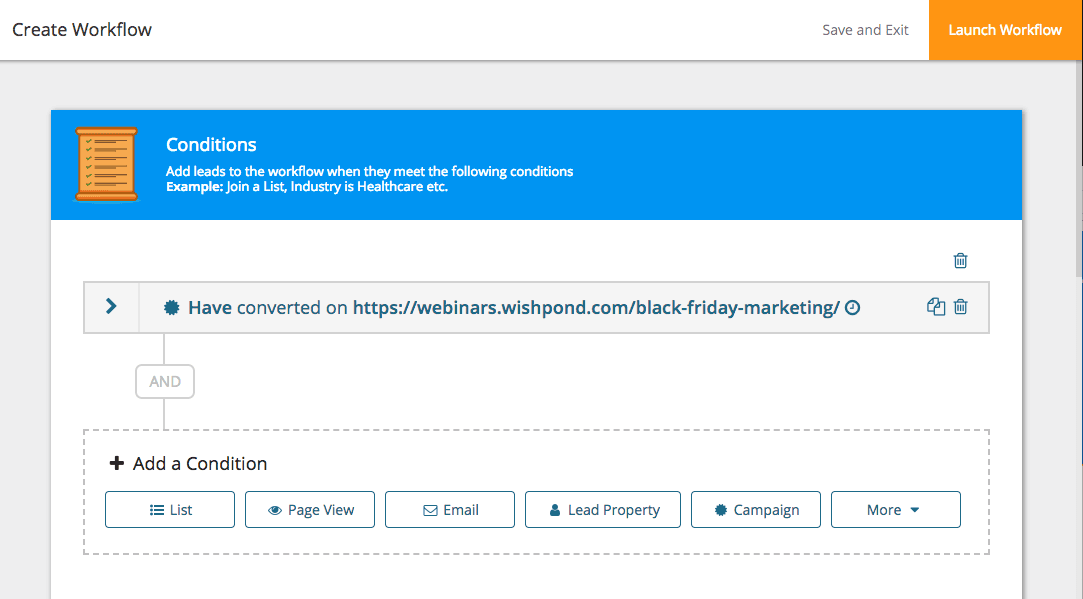Click the "Have" word in the condition

[x=210, y=308]
